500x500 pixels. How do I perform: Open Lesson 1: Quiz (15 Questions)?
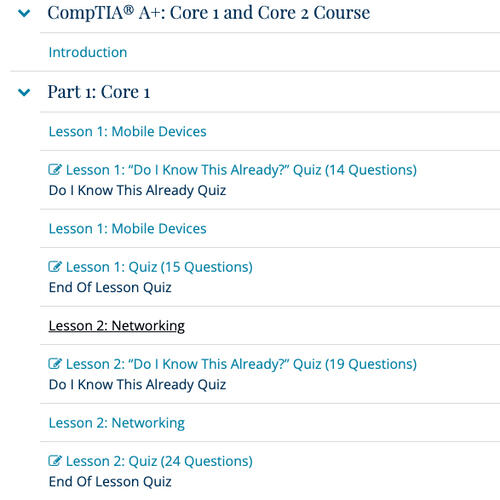(x=159, y=267)
